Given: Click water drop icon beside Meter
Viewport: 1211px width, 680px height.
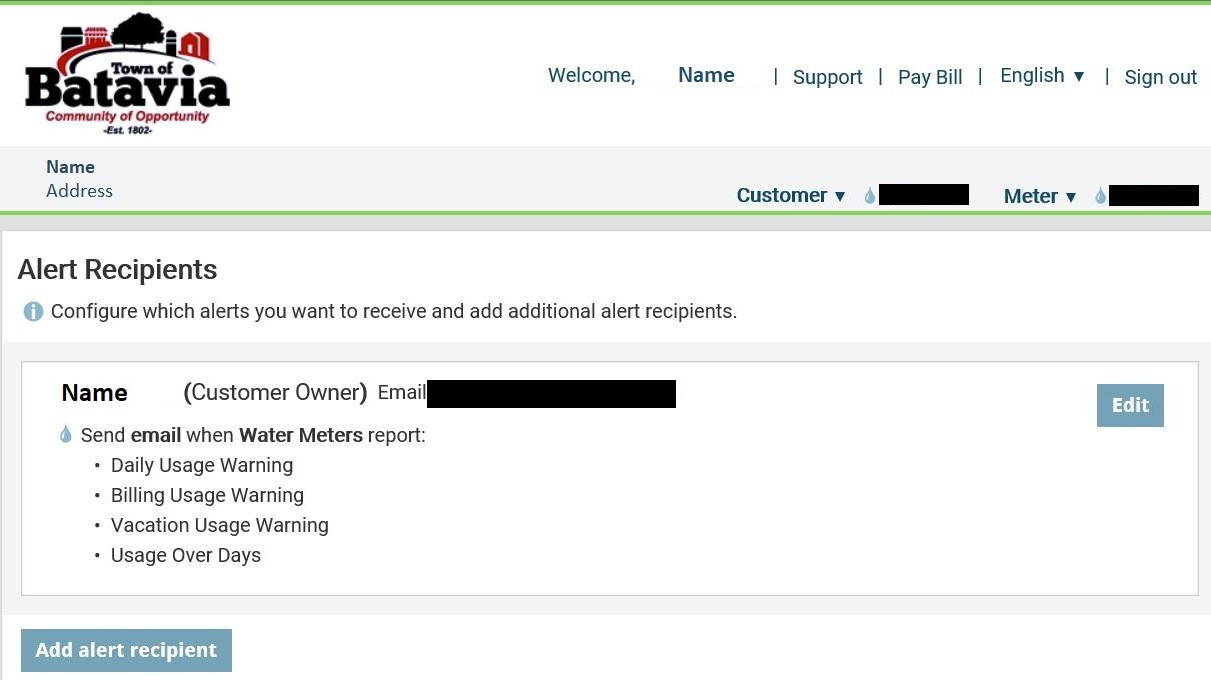Looking at the screenshot, I should click(1100, 196).
